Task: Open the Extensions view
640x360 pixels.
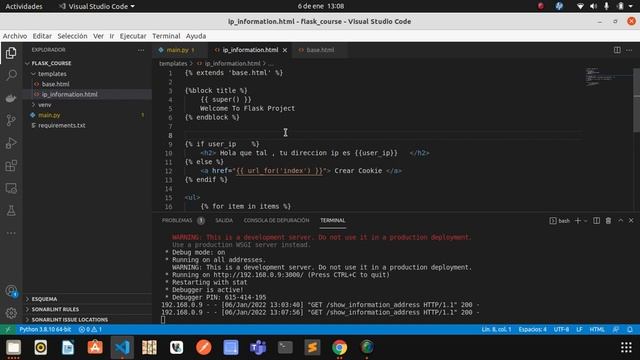Action: coord(11,166)
